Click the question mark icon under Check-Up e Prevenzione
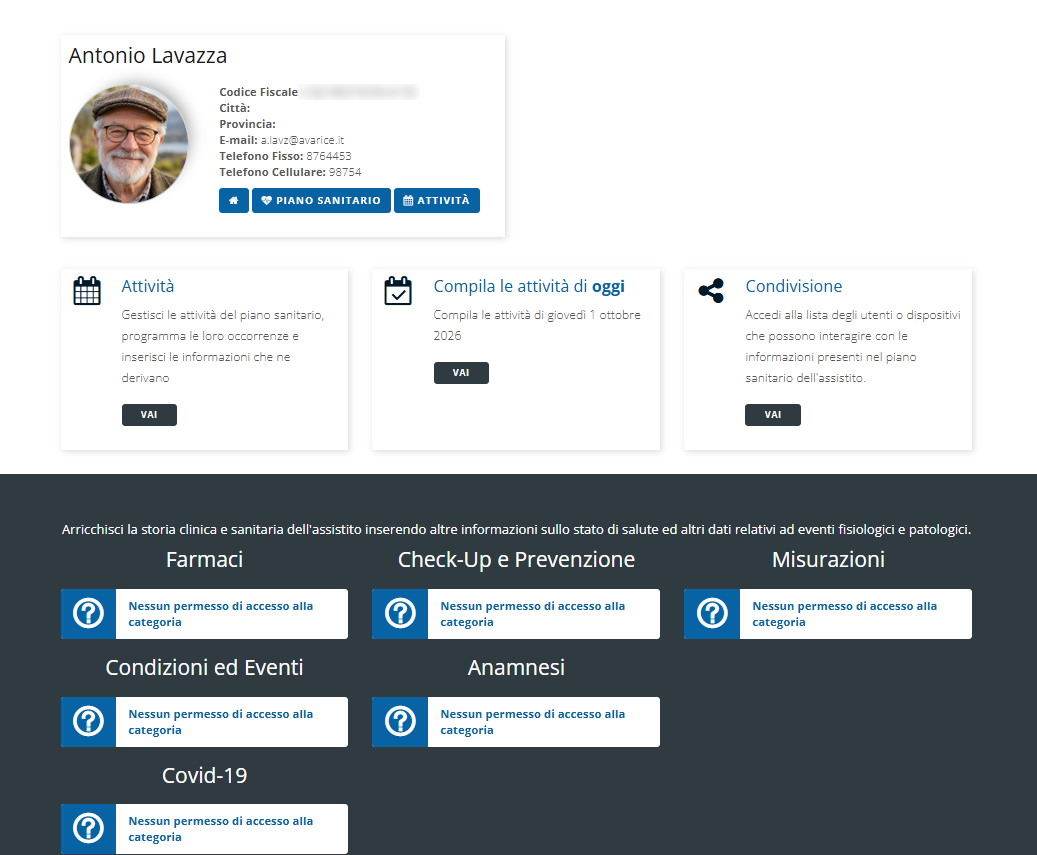The image size is (1037, 855). 400,614
